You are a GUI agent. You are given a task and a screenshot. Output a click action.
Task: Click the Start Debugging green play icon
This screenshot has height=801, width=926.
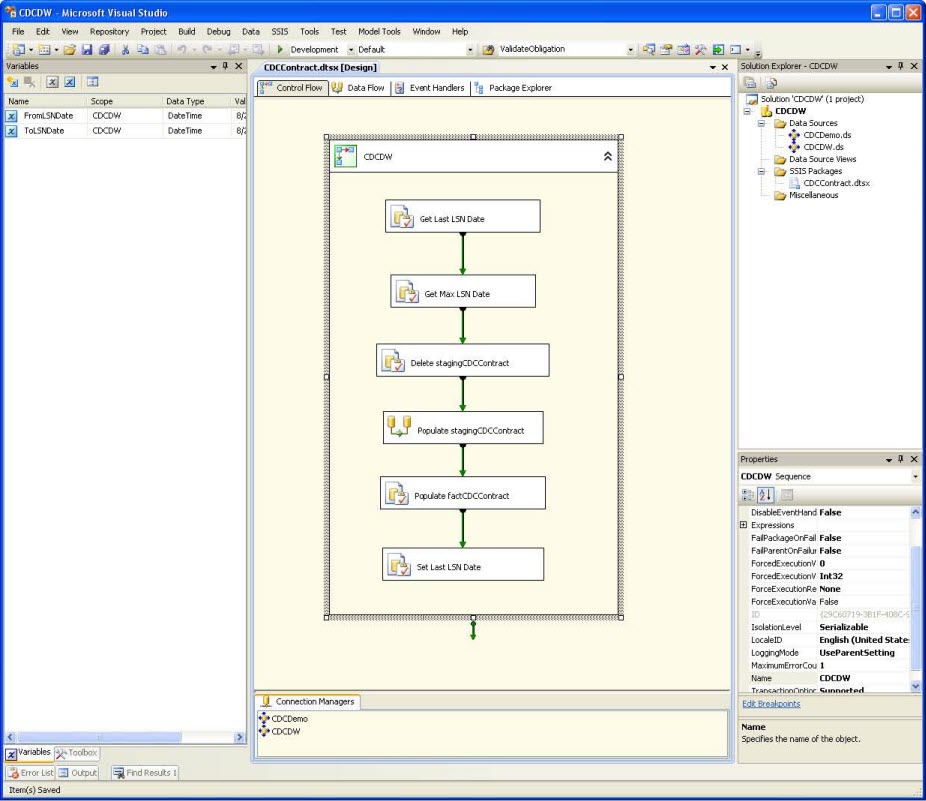[281, 49]
